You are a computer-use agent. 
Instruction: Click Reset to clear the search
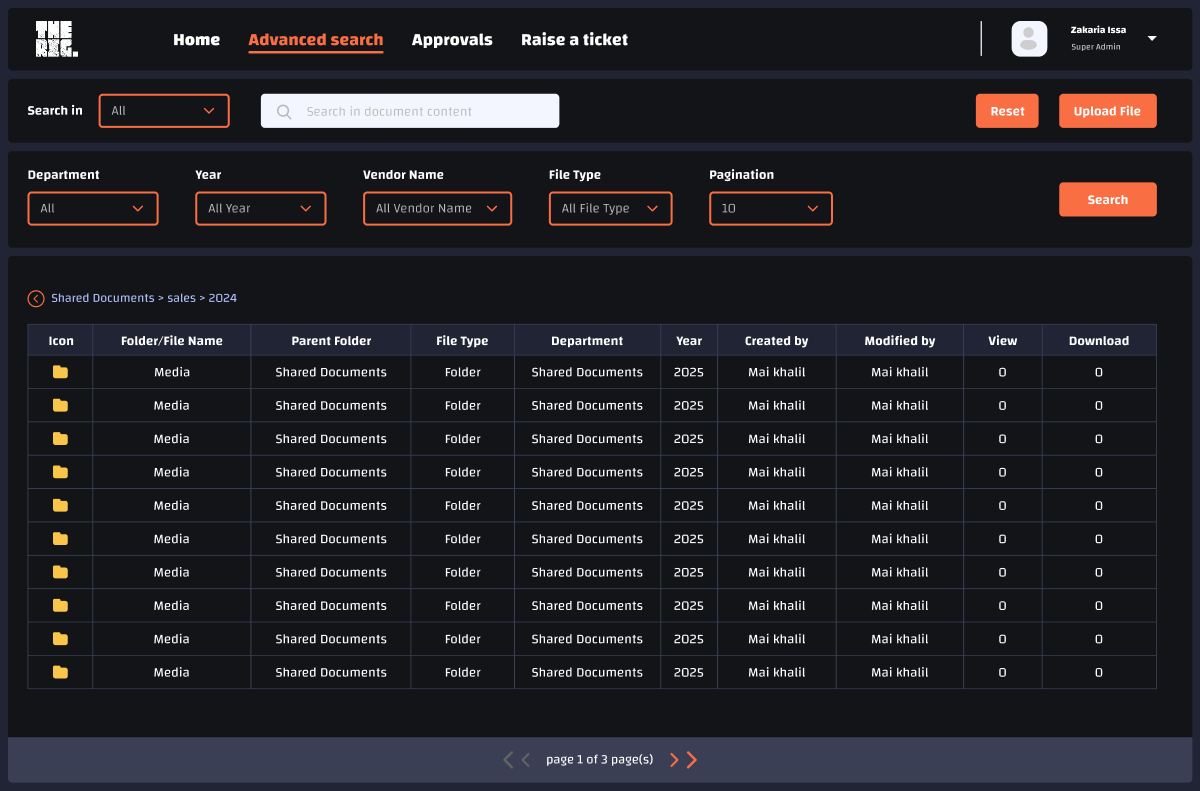[x=1007, y=110]
